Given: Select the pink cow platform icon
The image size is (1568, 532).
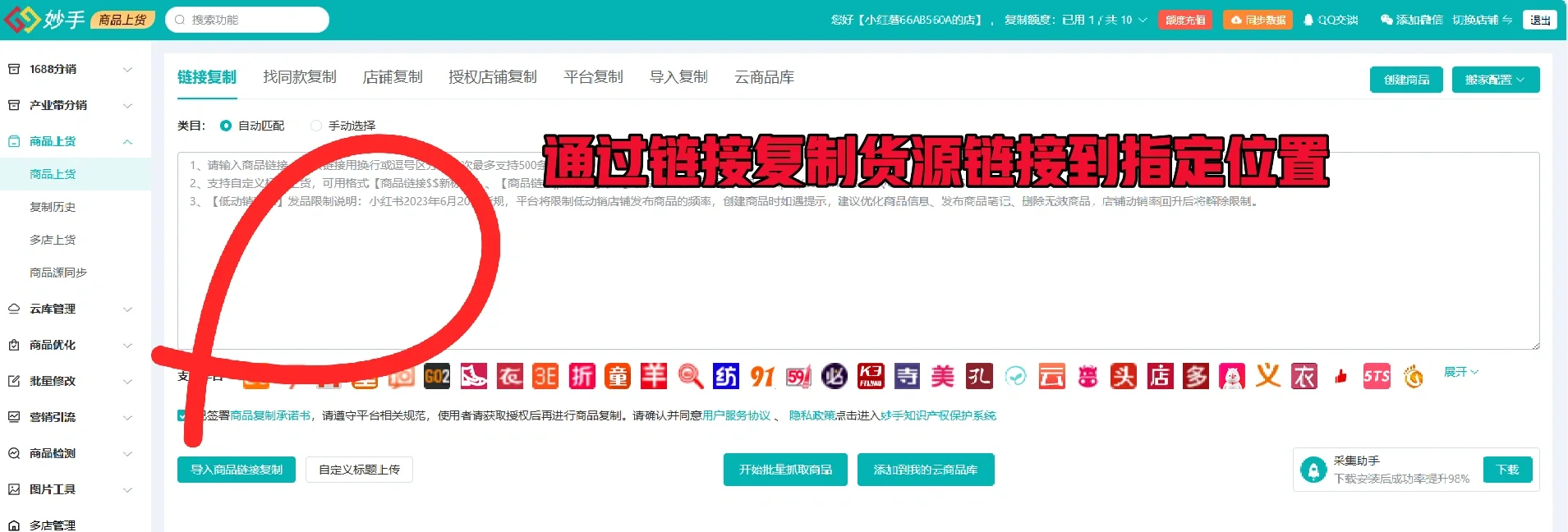Looking at the screenshot, I should click(x=1087, y=377).
